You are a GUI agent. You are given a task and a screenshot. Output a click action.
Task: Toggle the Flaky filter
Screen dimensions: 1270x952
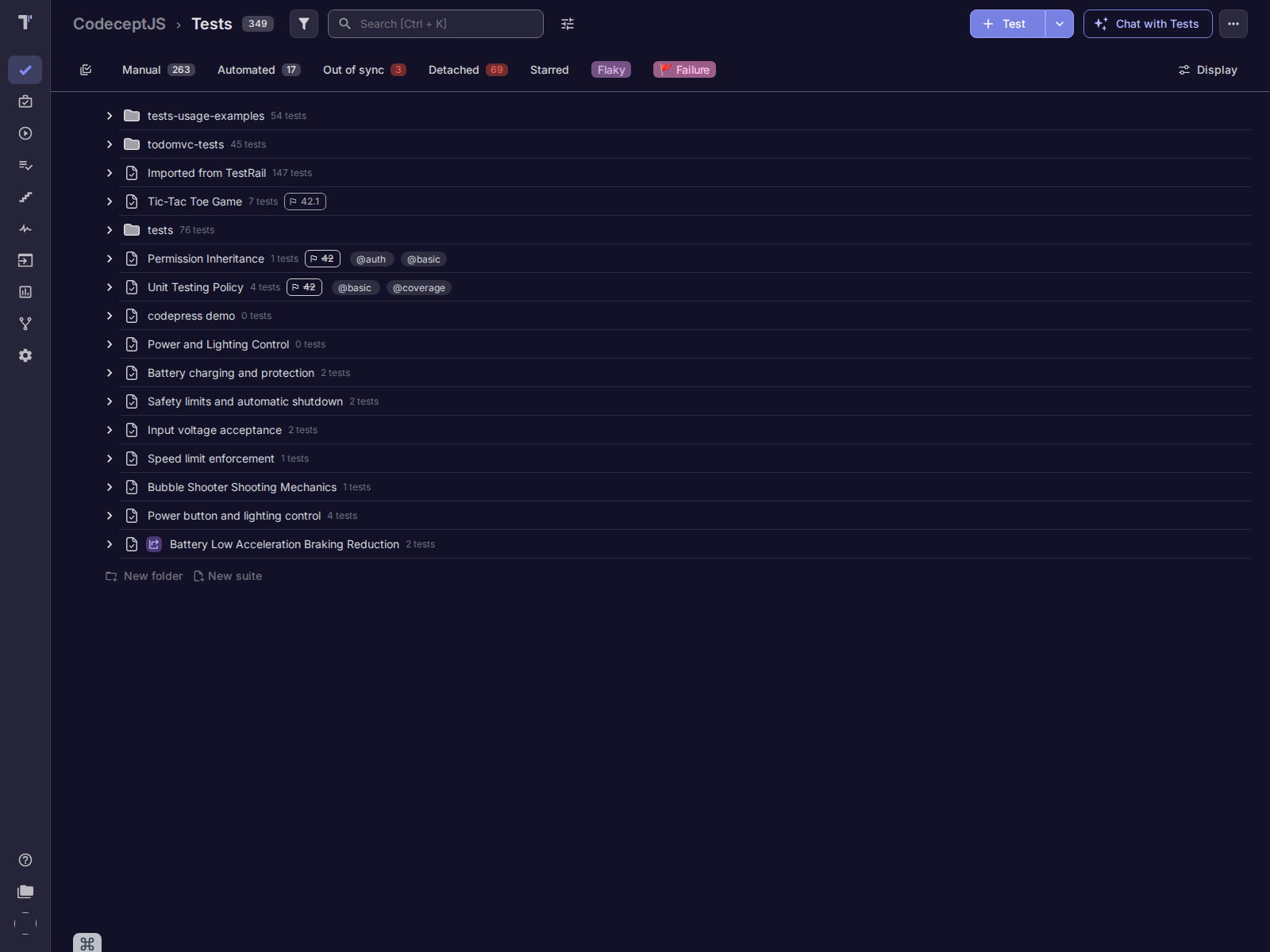611,70
